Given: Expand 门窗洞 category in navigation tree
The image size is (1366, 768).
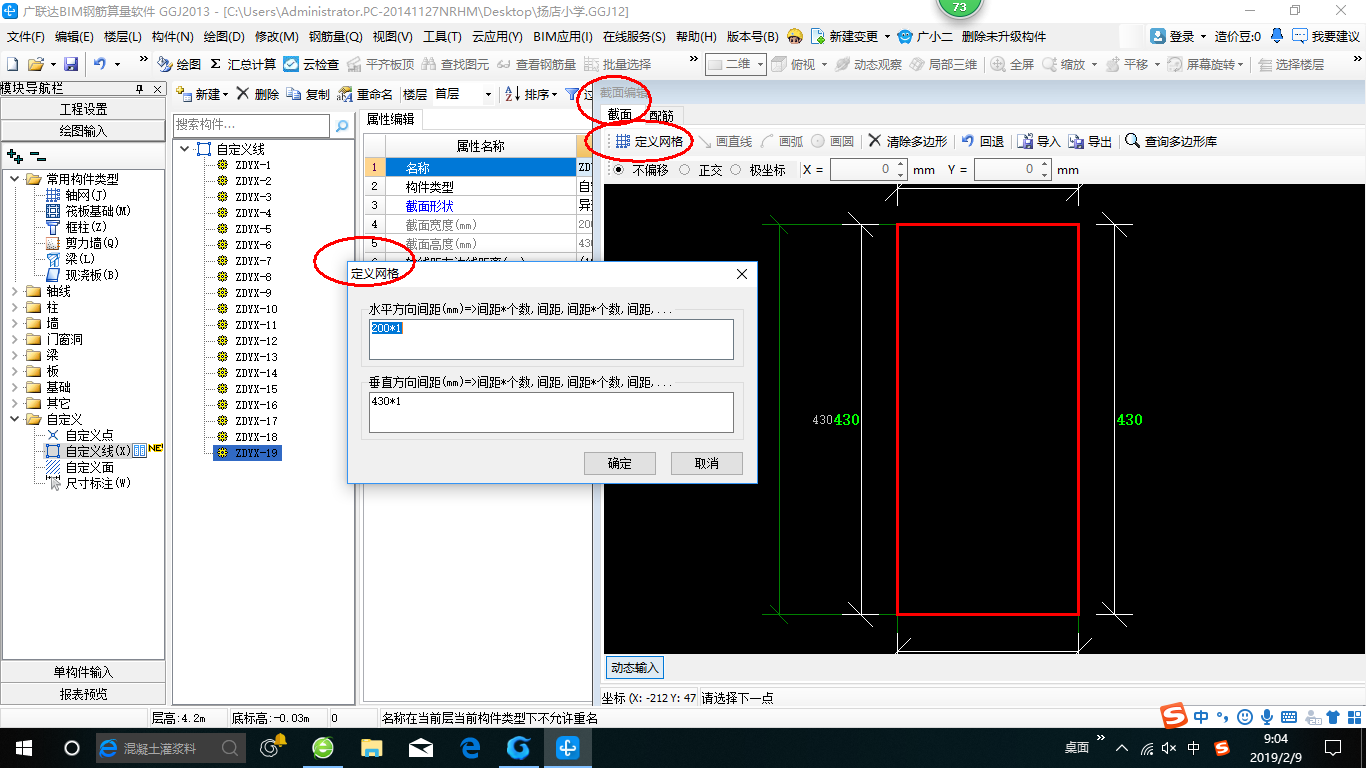Looking at the screenshot, I should (x=14, y=339).
